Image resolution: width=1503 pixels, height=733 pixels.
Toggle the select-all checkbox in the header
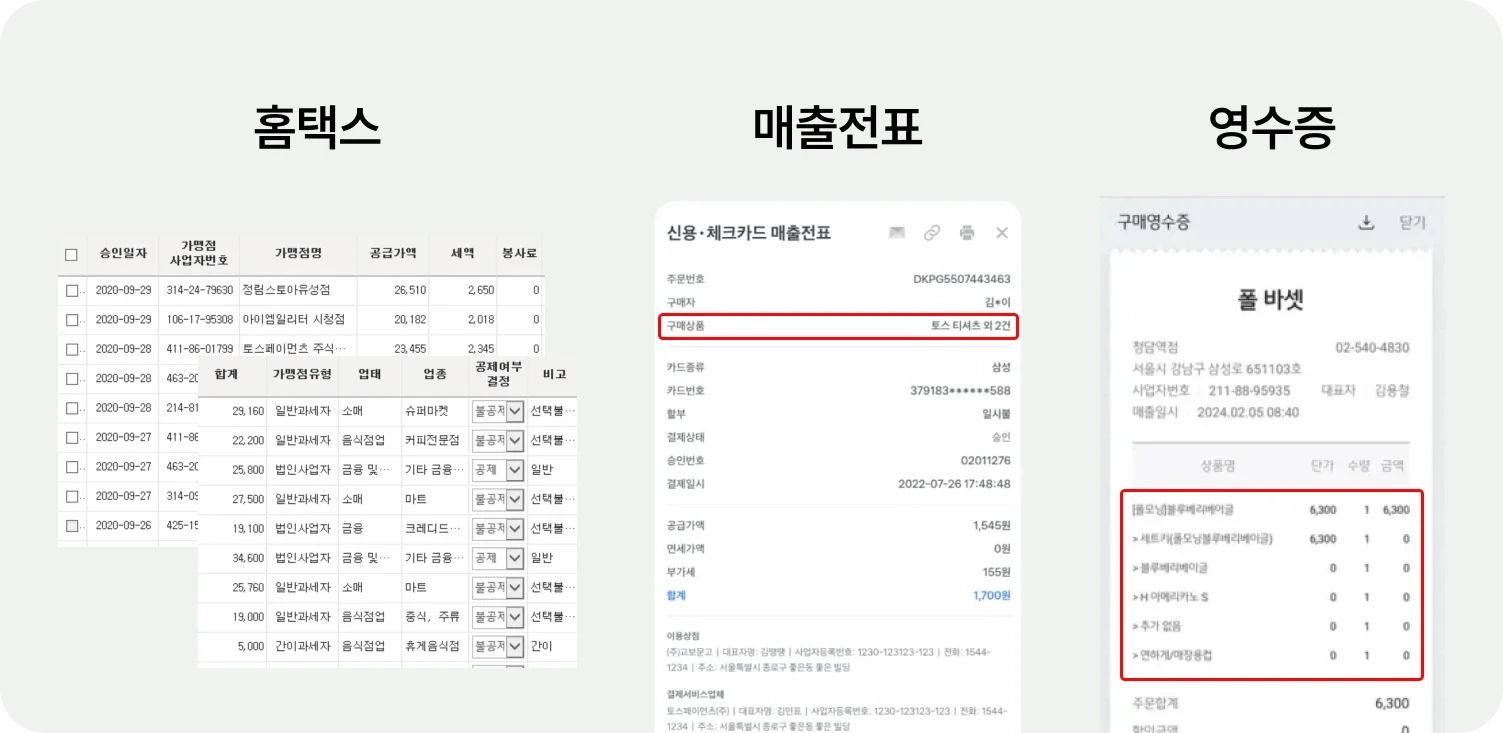coord(70,253)
